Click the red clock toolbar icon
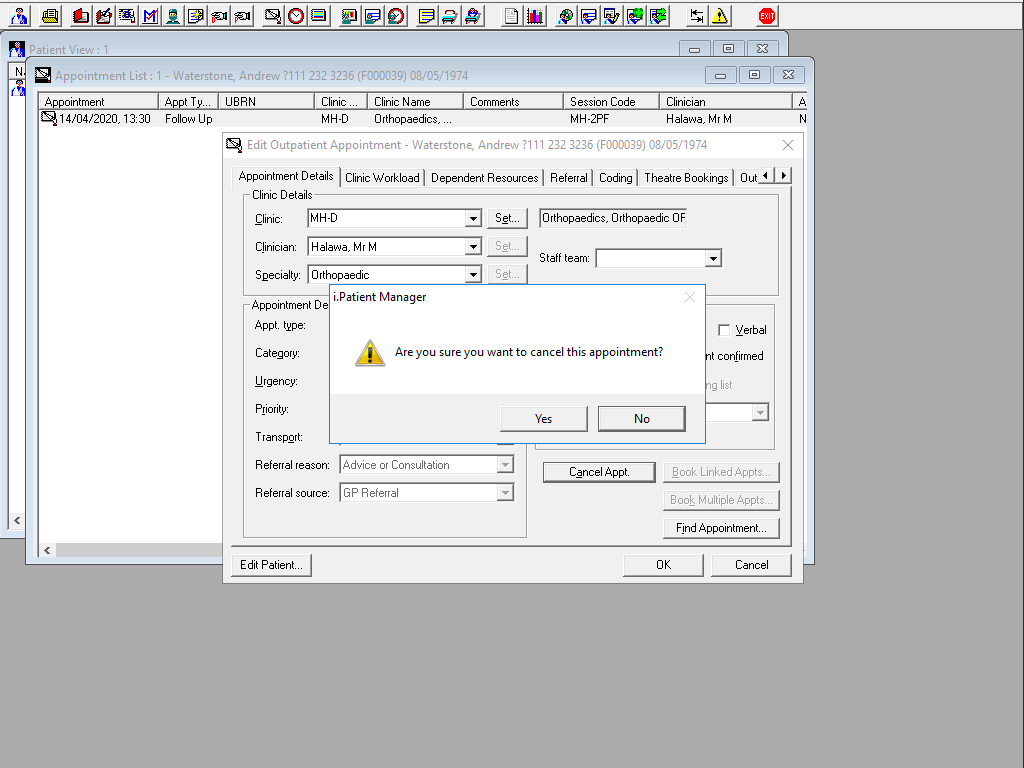Viewport: 1024px width, 768px height. tap(296, 16)
